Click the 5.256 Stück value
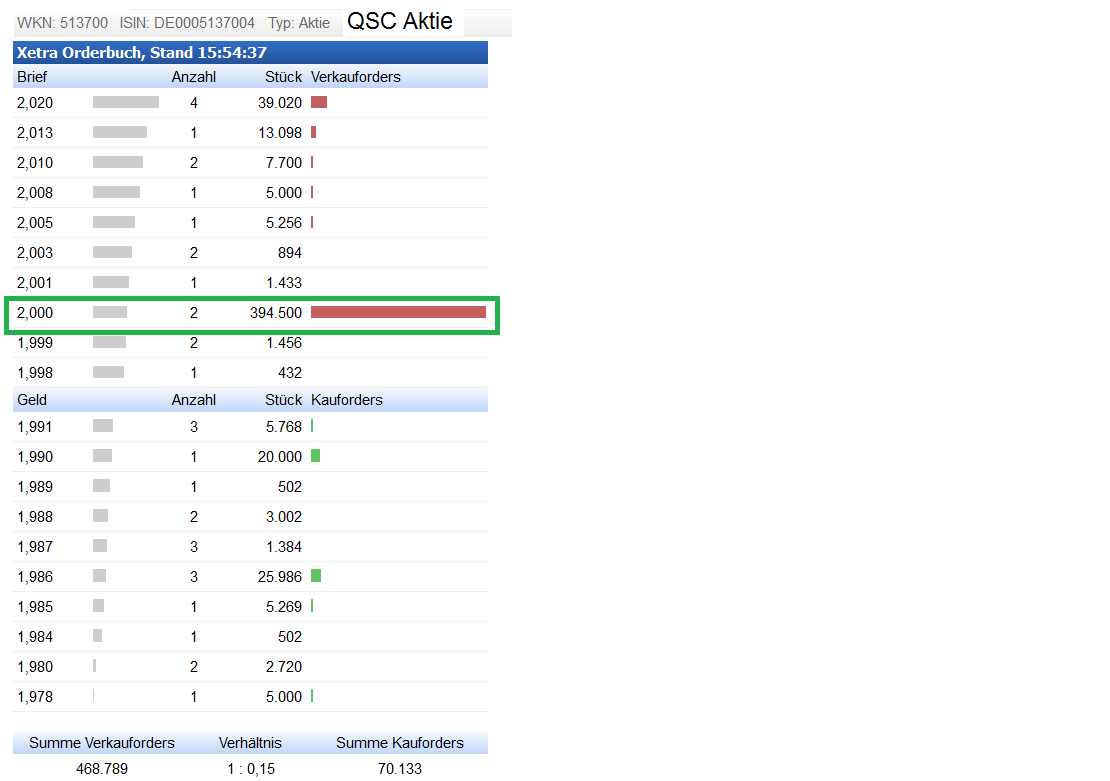 point(284,222)
